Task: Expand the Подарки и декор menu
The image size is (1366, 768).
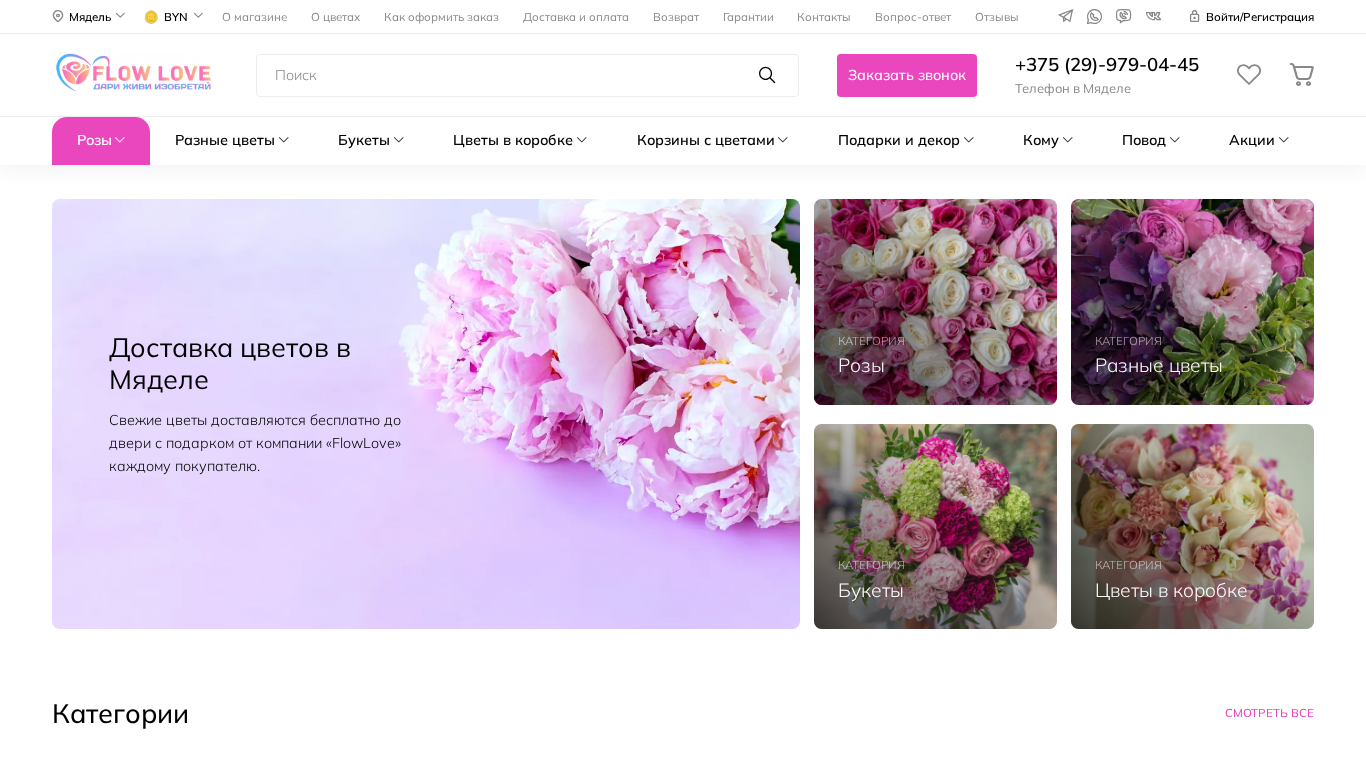Action: (x=906, y=140)
